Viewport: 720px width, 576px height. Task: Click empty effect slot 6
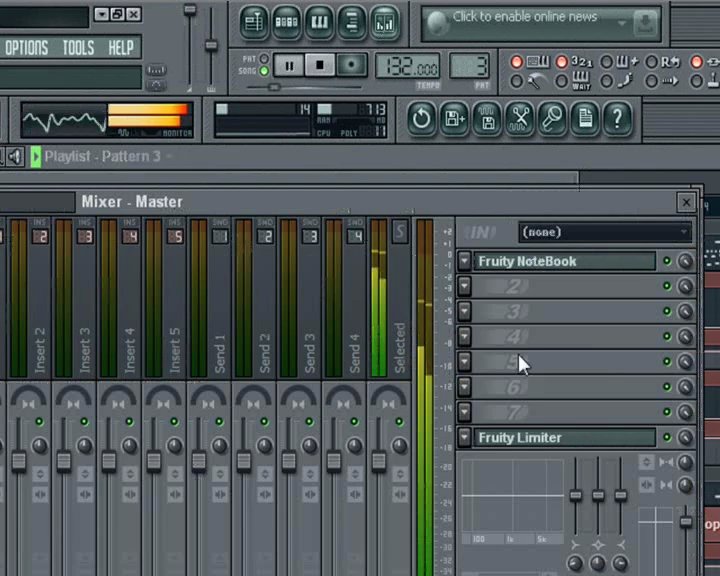coord(565,387)
